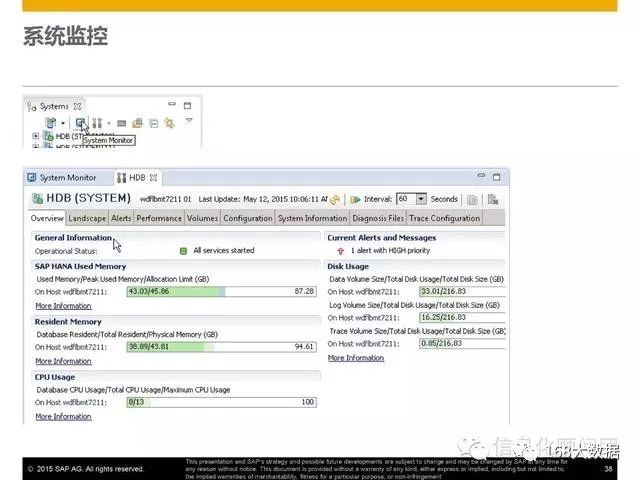Open the dropdown beside the Administration tools icon
This screenshot has height=480, width=640.
(x=109, y=123)
